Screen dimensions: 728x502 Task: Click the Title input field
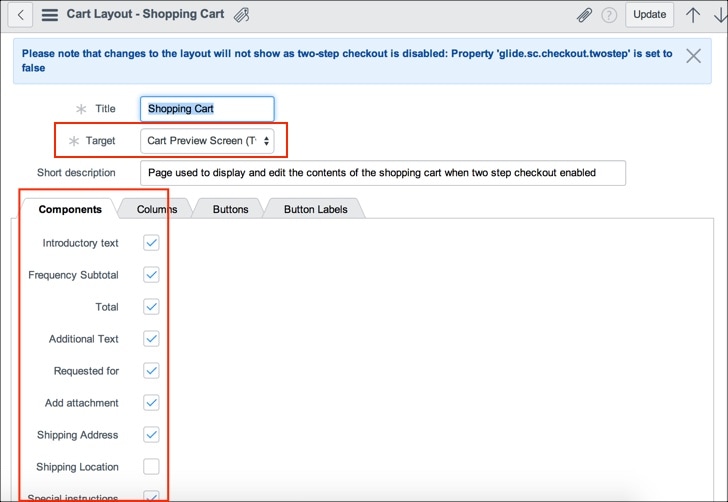pyautogui.click(x=207, y=109)
